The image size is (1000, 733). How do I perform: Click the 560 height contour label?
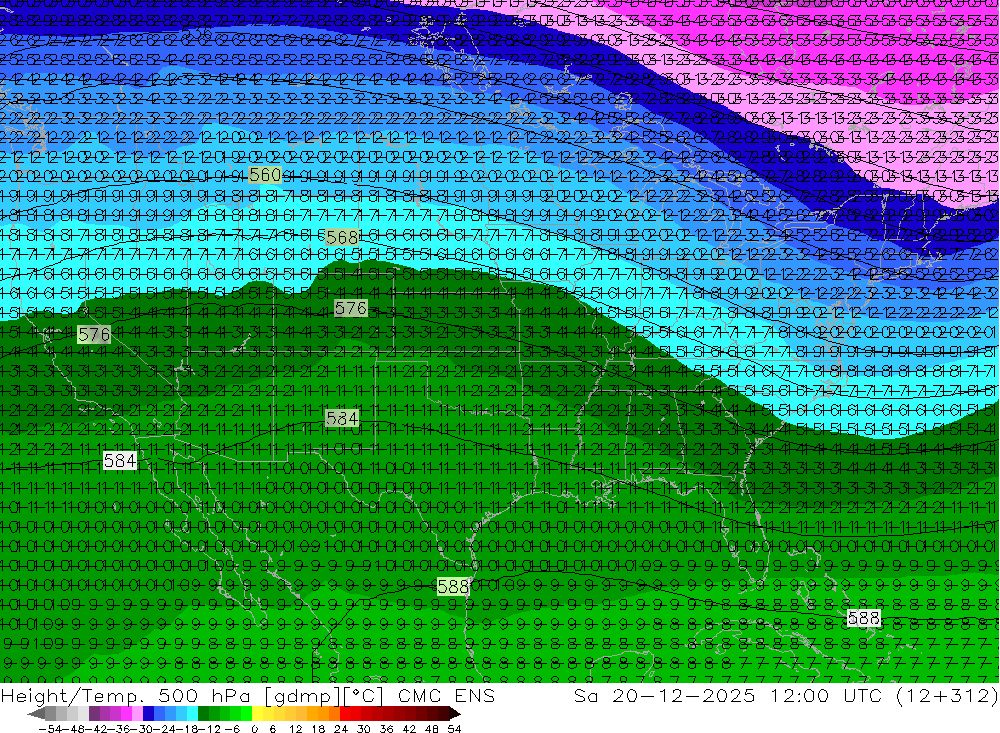click(265, 174)
